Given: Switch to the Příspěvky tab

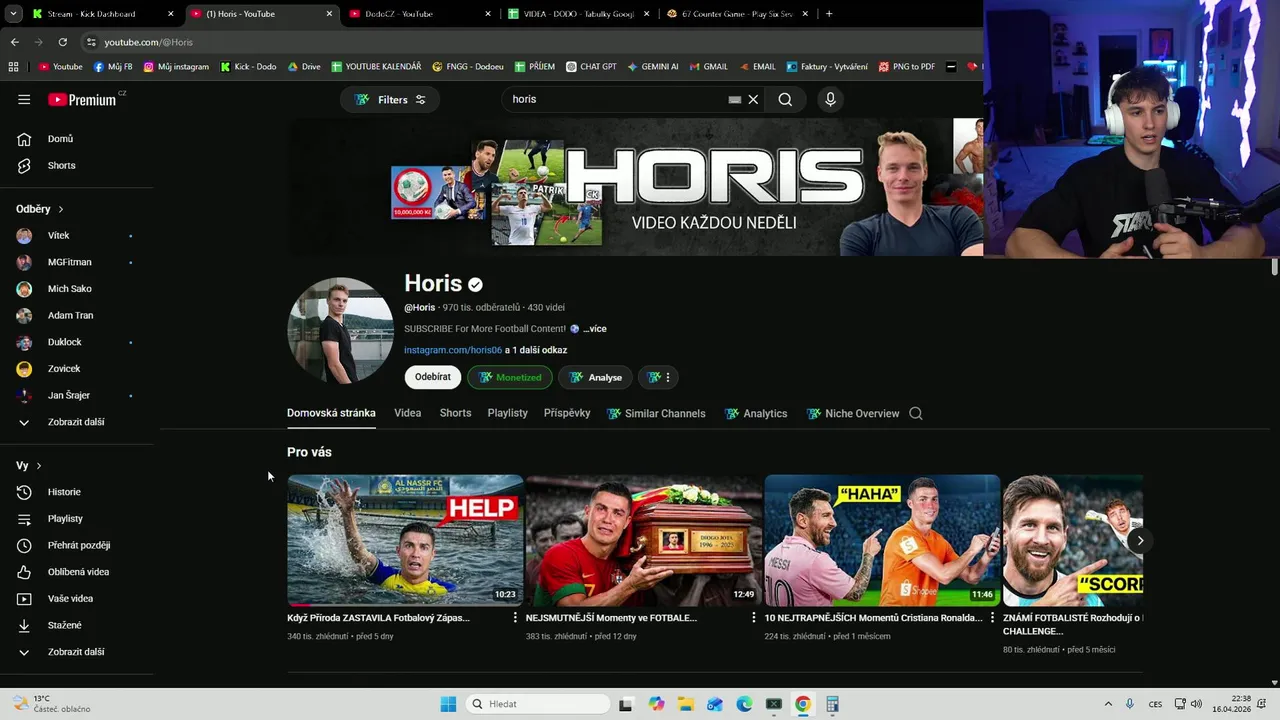Looking at the screenshot, I should 567,413.
